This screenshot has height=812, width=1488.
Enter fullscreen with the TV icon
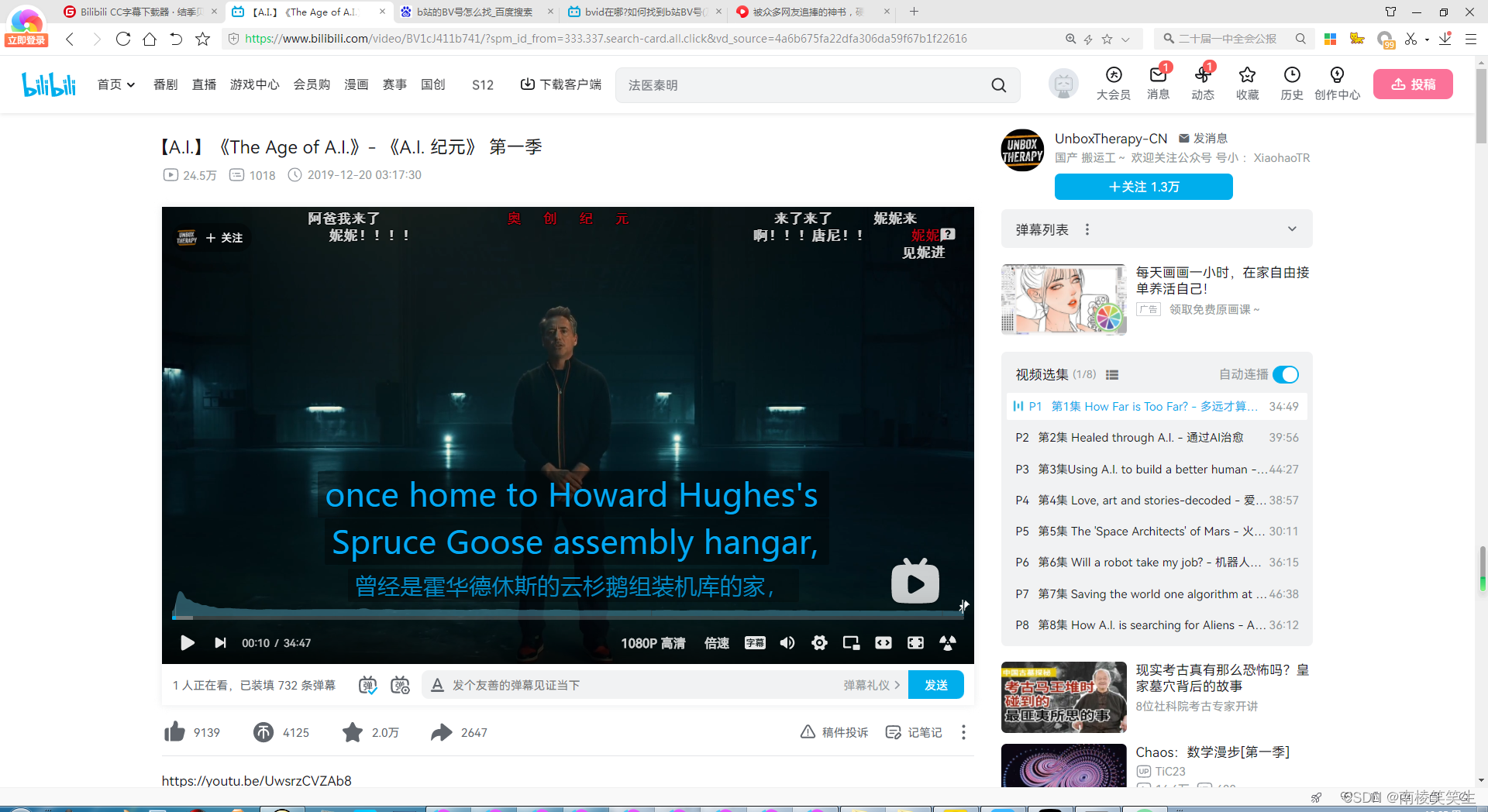coord(948,643)
